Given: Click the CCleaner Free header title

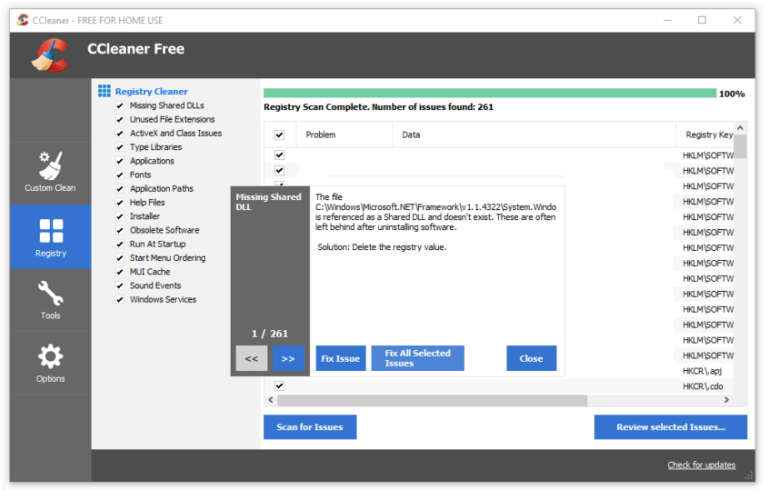Looking at the screenshot, I should 136,49.
